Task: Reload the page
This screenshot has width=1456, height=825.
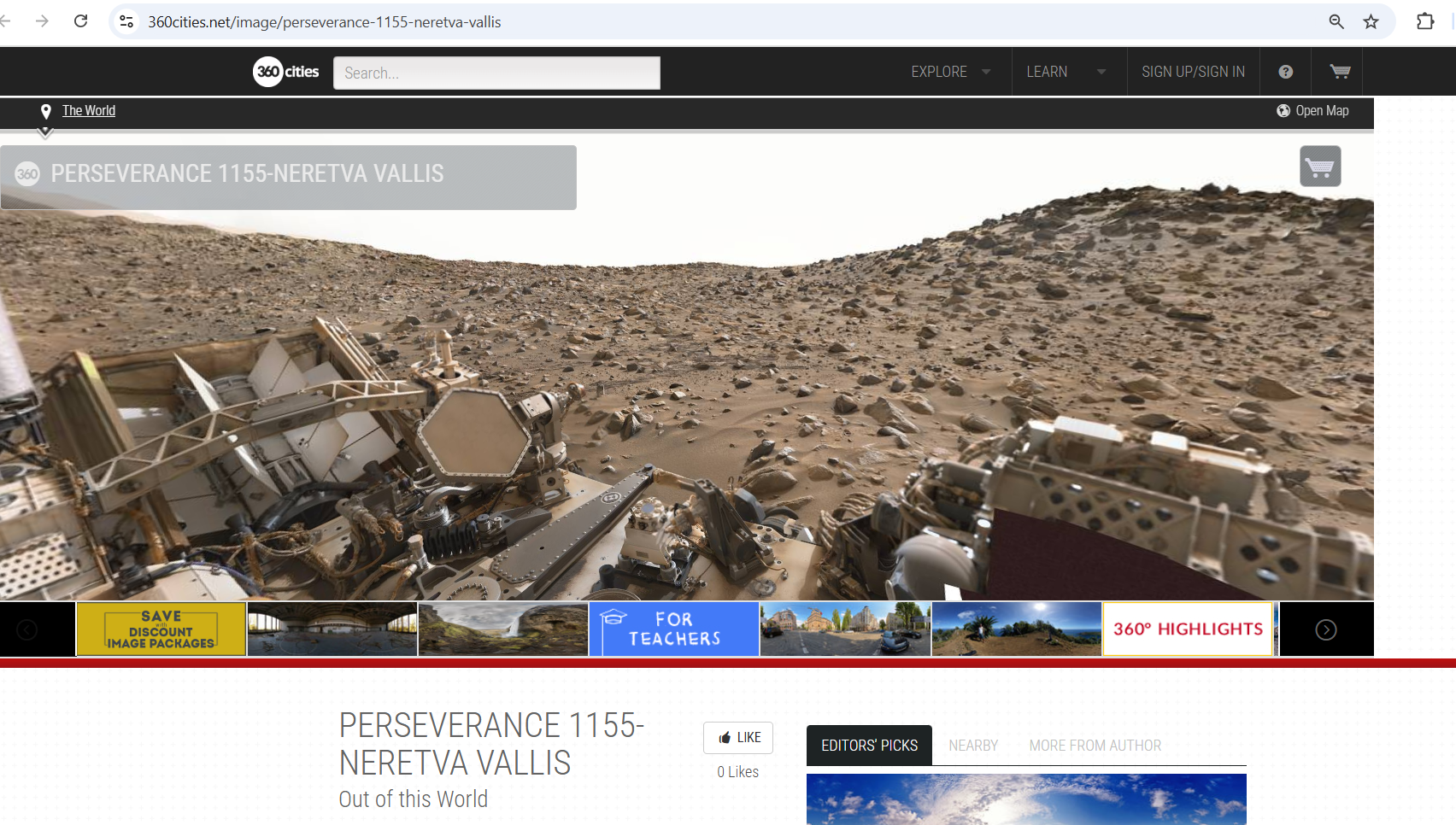Action: [81, 21]
